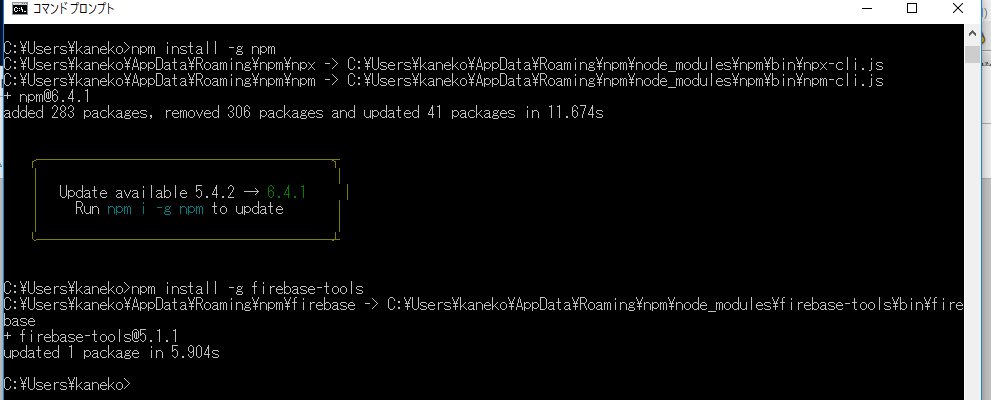
Task: Click the コマンド プロンプト title bar text
Action: [x=74, y=9]
